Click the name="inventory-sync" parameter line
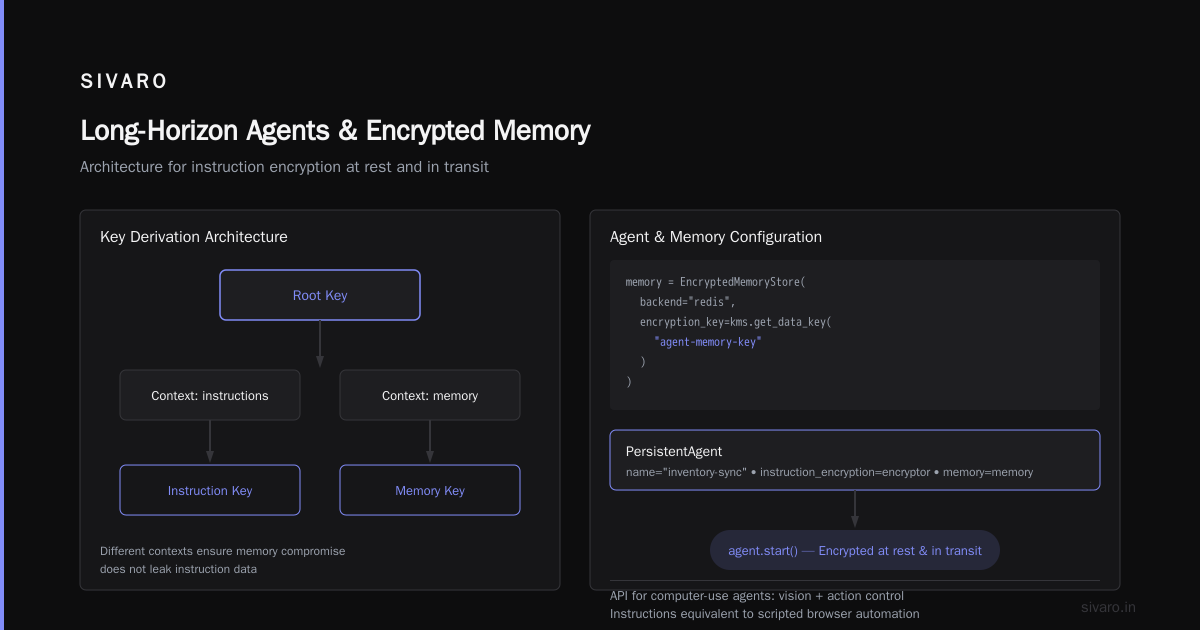This screenshot has width=1200, height=630. pyautogui.click(x=830, y=472)
